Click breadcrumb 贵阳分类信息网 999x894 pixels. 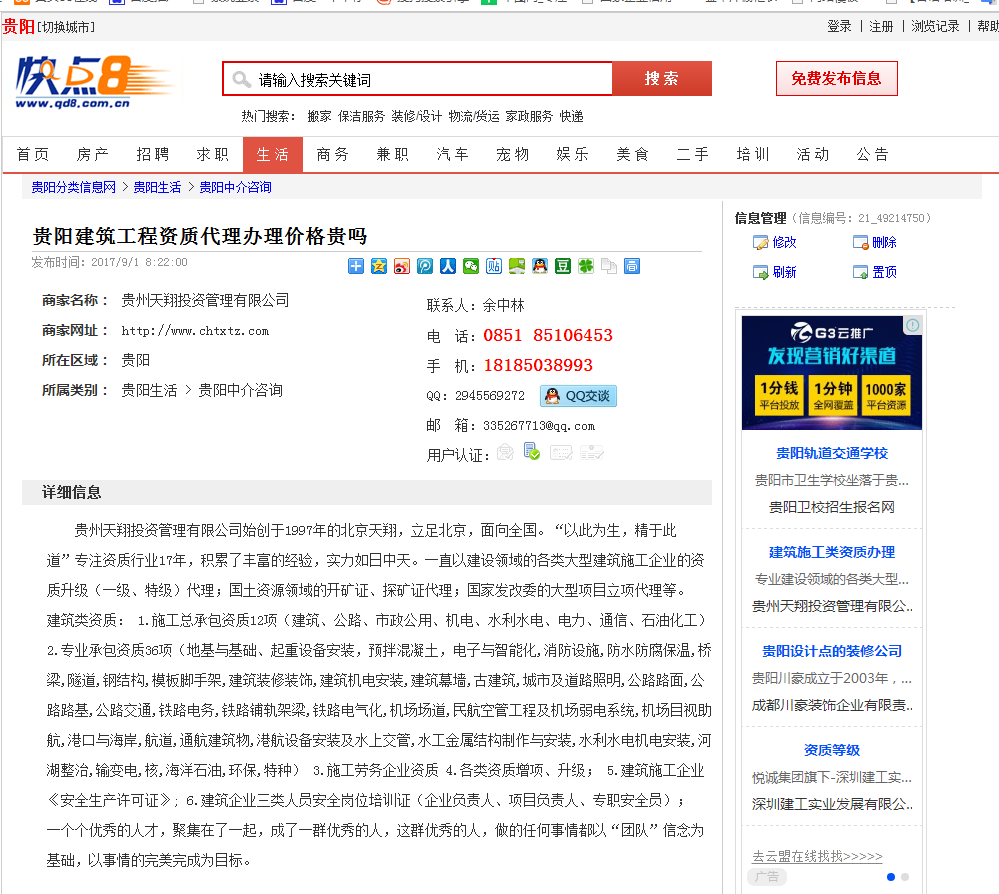click(x=73, y=187)
